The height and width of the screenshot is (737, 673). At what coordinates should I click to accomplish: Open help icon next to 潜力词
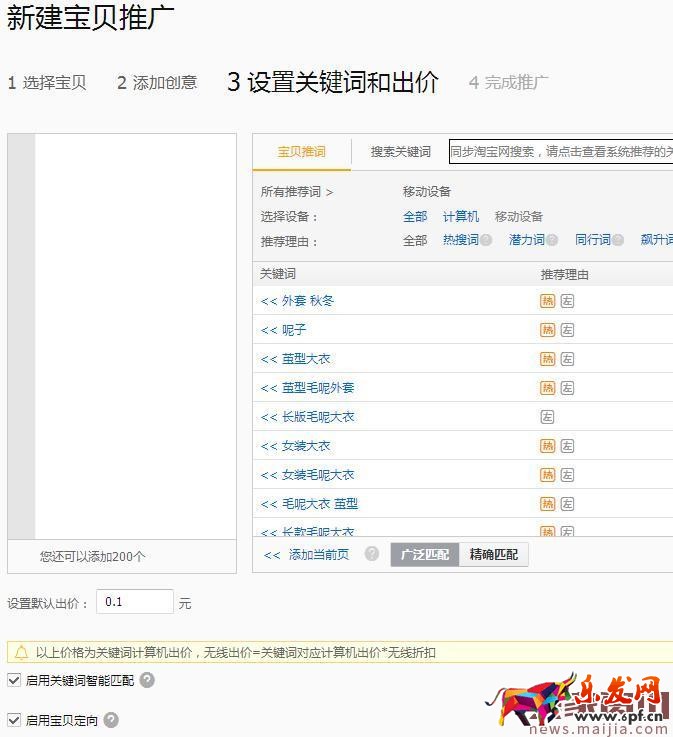552,240
